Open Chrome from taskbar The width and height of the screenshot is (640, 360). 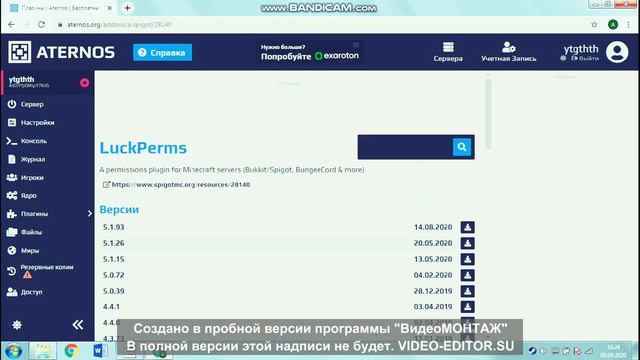[71, 351]
